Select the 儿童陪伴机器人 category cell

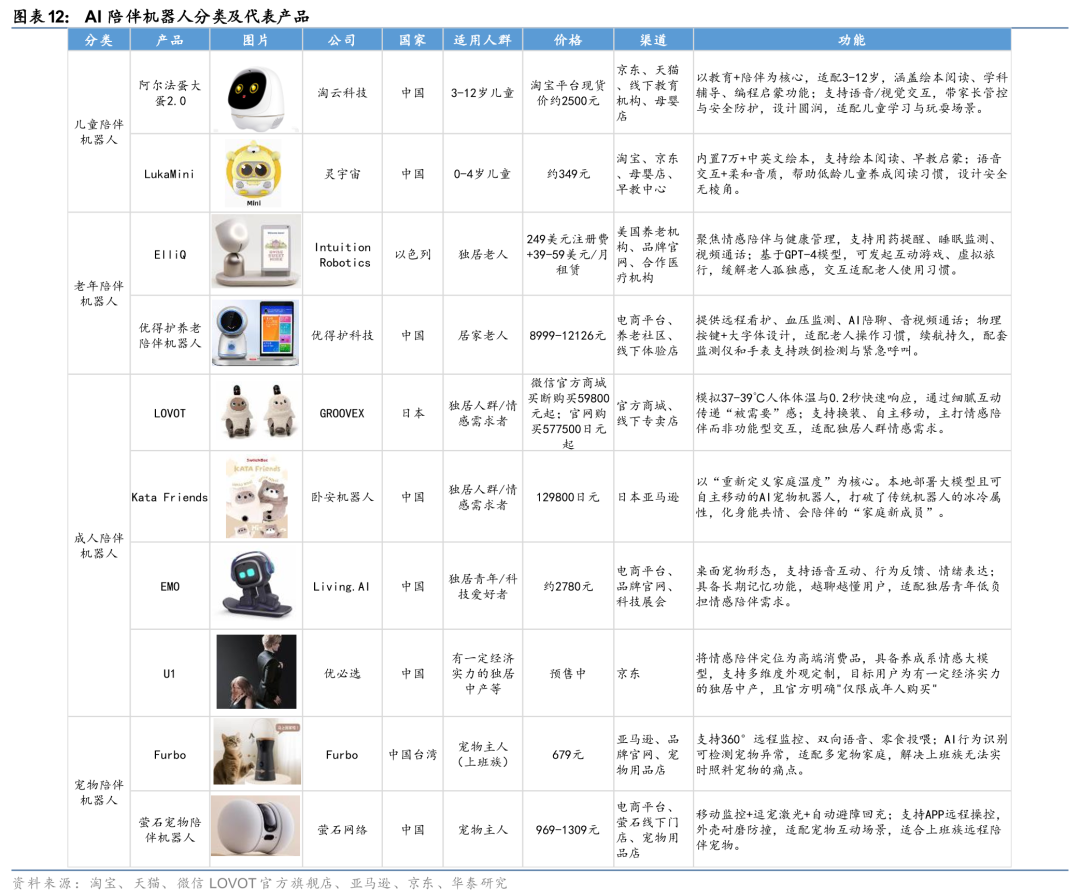[99, 132]
